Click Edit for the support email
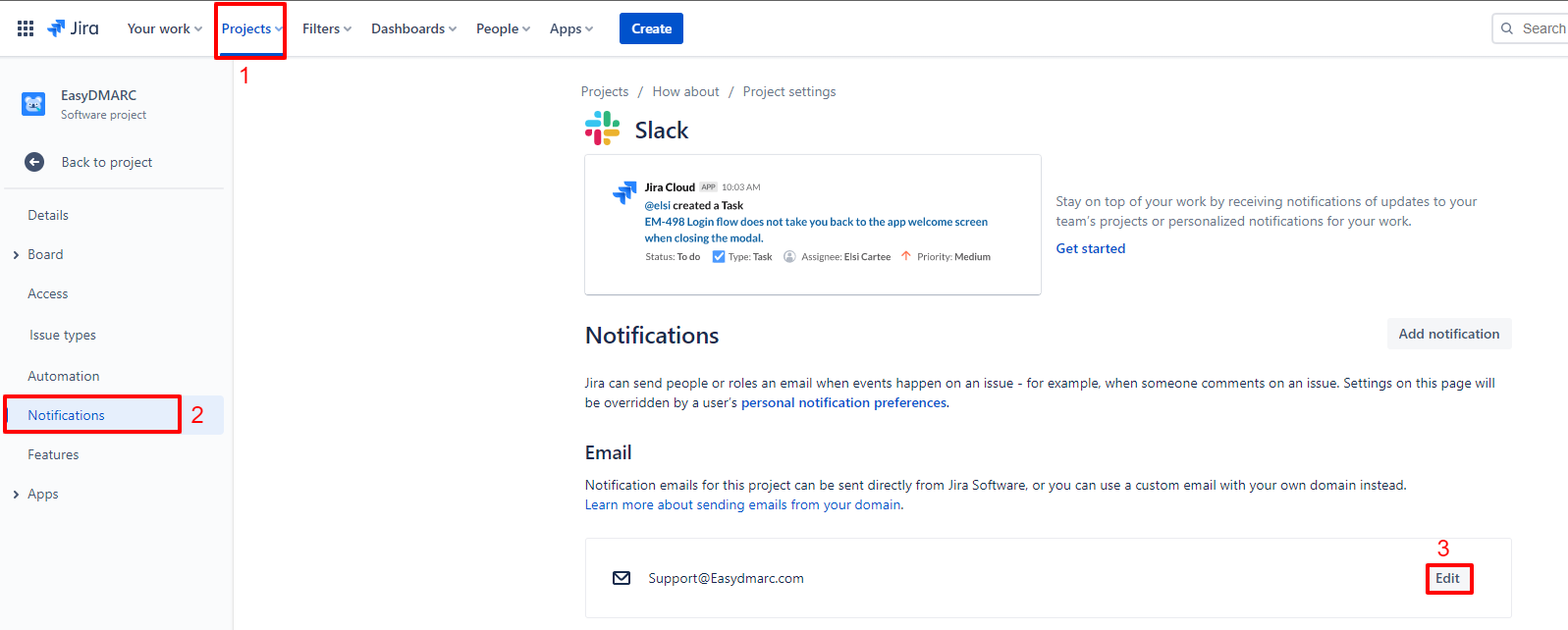Screen dimensions: 1568x630 point(1447,578)
